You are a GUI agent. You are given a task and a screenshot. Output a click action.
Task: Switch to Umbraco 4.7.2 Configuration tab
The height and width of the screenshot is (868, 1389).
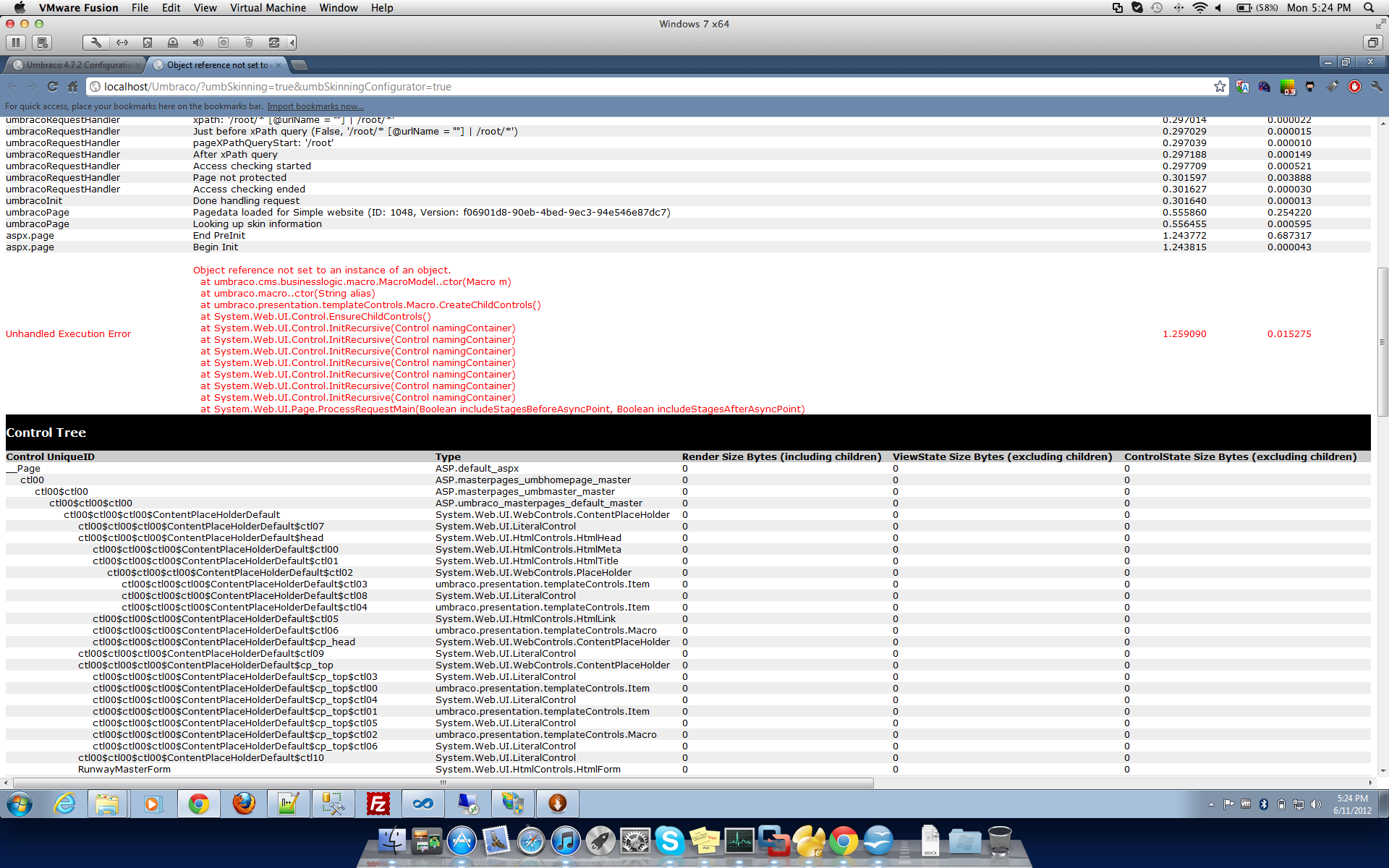click(x=76, y=65)
